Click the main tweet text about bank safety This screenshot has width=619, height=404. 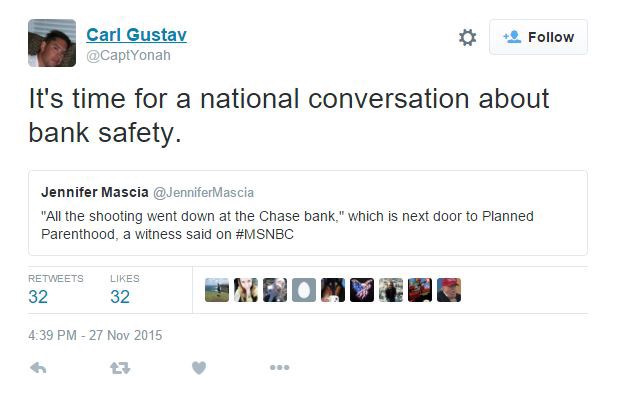pos(288,115)
